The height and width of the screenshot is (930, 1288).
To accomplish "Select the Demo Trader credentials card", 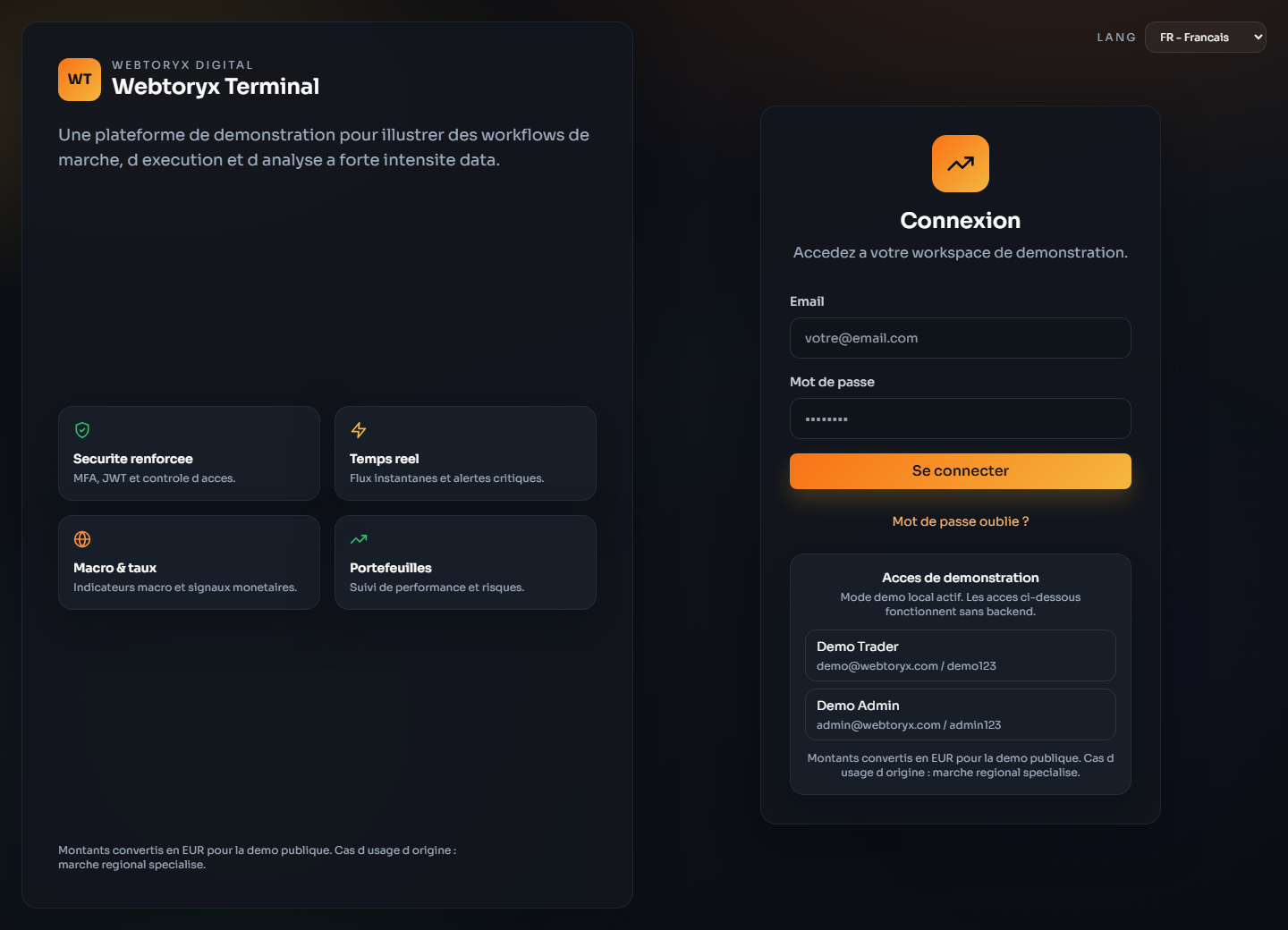I will pyautogui.click(x=960, y=655).
